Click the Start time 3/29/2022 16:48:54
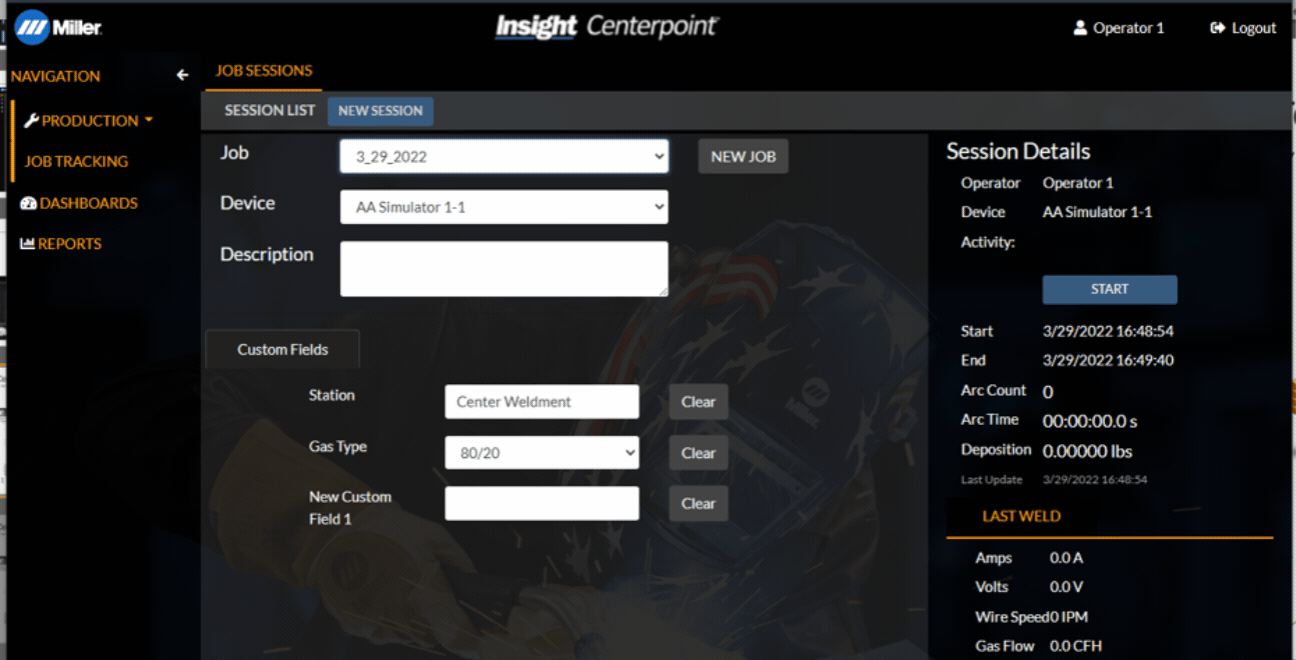Image resolution: width=1296 pixels, height=660 pixels. tap(1108, 331)
